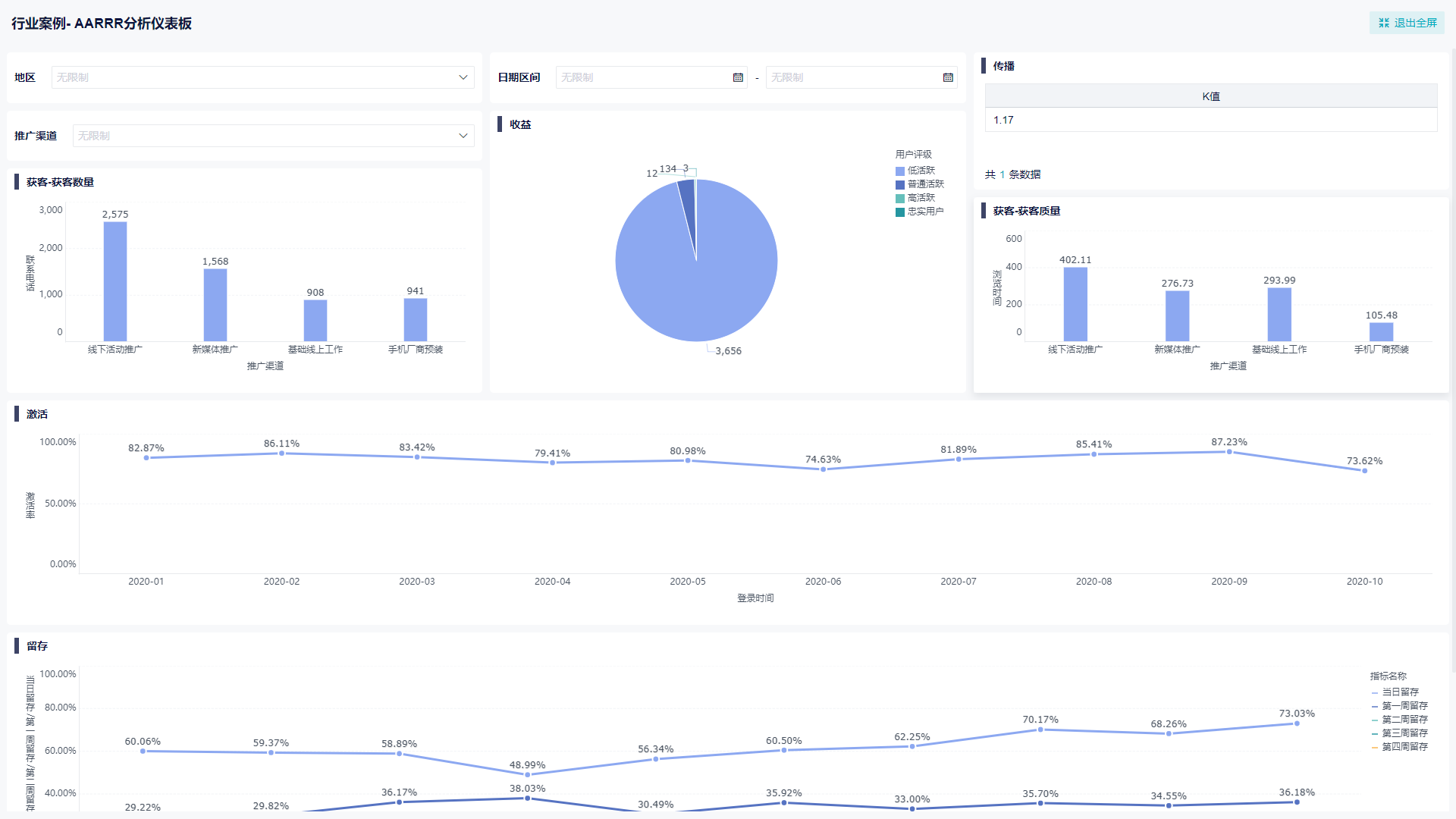The width and height of the screenshot is (1456, 819).
Task: Toggle 第四周留存 series in legend
Action: [1404, 747]
